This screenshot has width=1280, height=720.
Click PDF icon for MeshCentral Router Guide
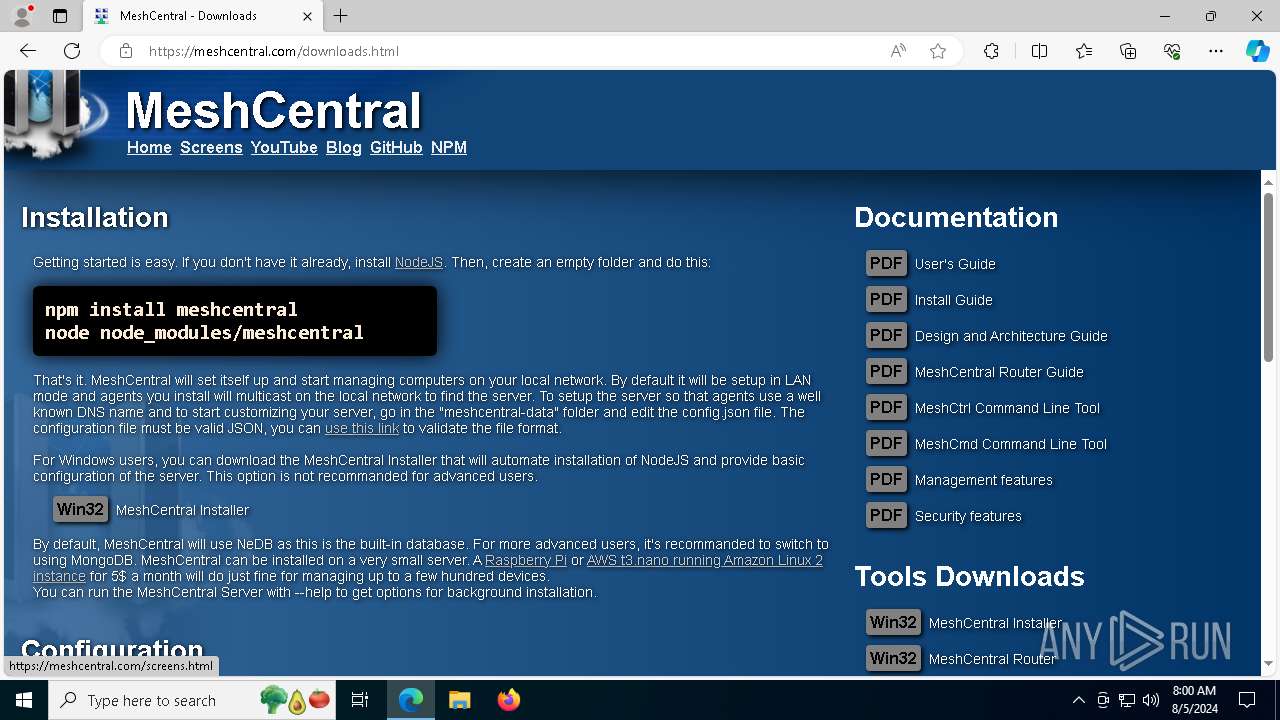[x=886, y=371]
